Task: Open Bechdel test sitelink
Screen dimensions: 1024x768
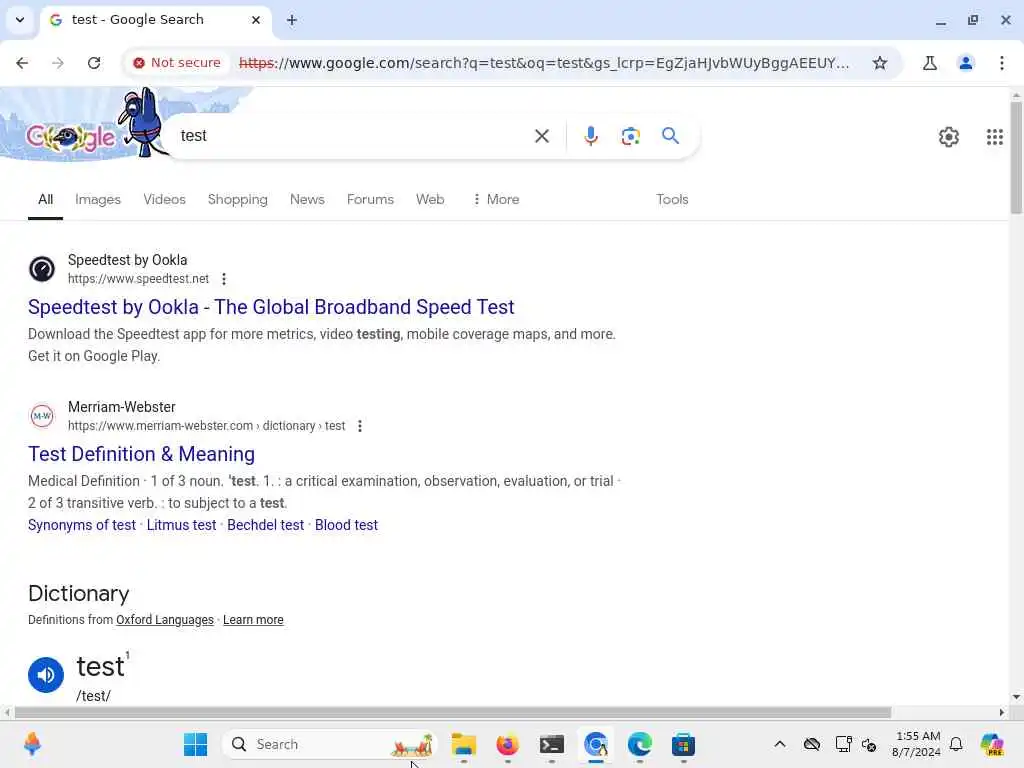Action: 265,525
